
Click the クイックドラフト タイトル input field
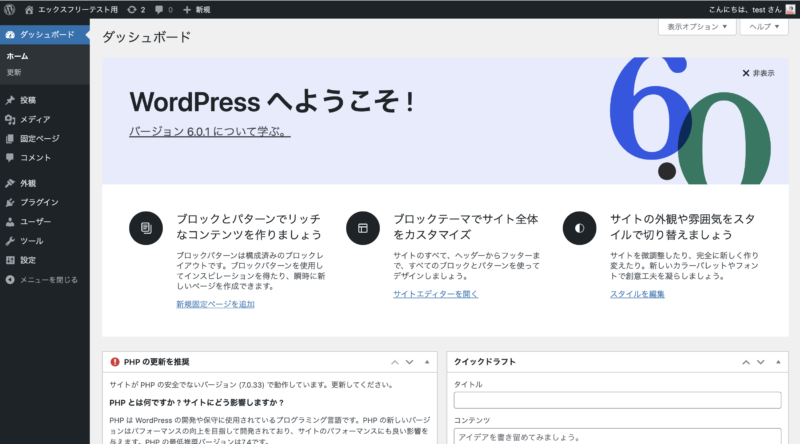[617, 400]
